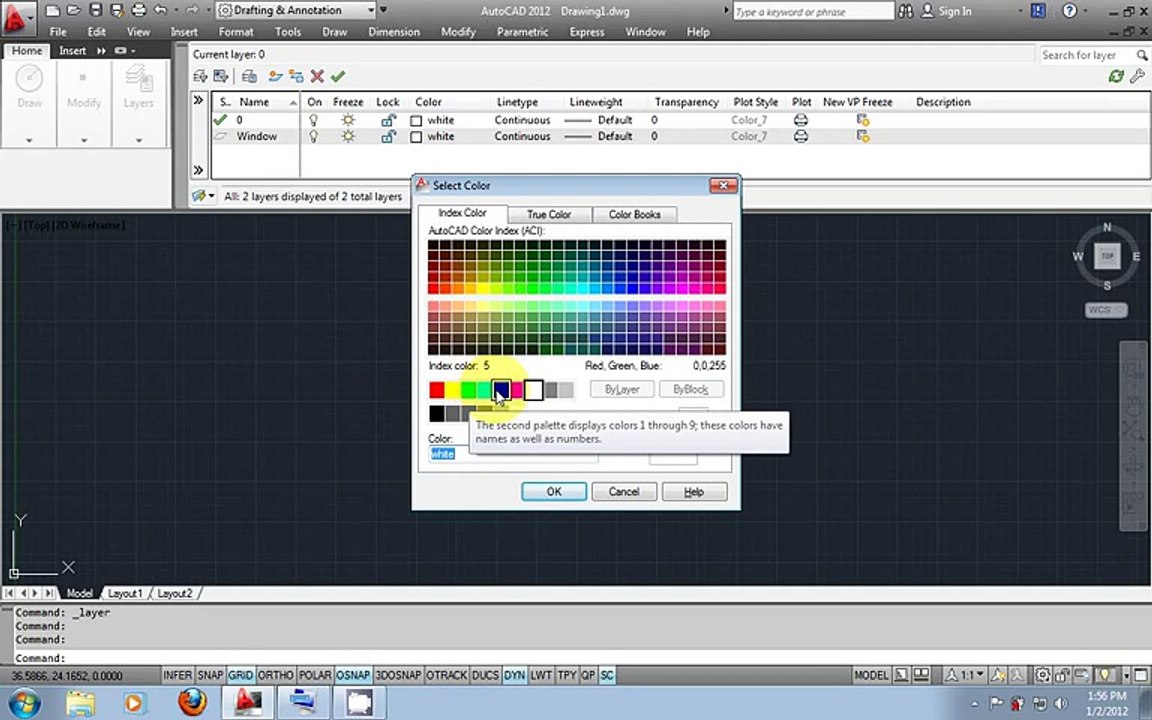Click the plot printer icon for Window layer
This screenshot has width=1152, height=720.
(801, 137)
